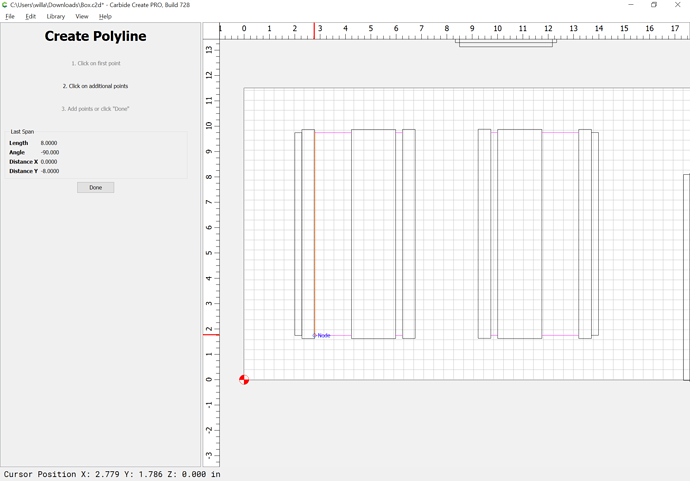Viewport: 690px width, 481px height.
Task: Click the Carbide Create app icon in title bar
Action: pos(5,5)
